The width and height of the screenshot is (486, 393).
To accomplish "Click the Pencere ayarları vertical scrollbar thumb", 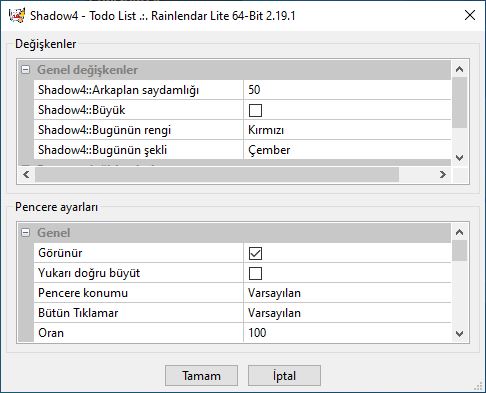I will pos(459,250).
